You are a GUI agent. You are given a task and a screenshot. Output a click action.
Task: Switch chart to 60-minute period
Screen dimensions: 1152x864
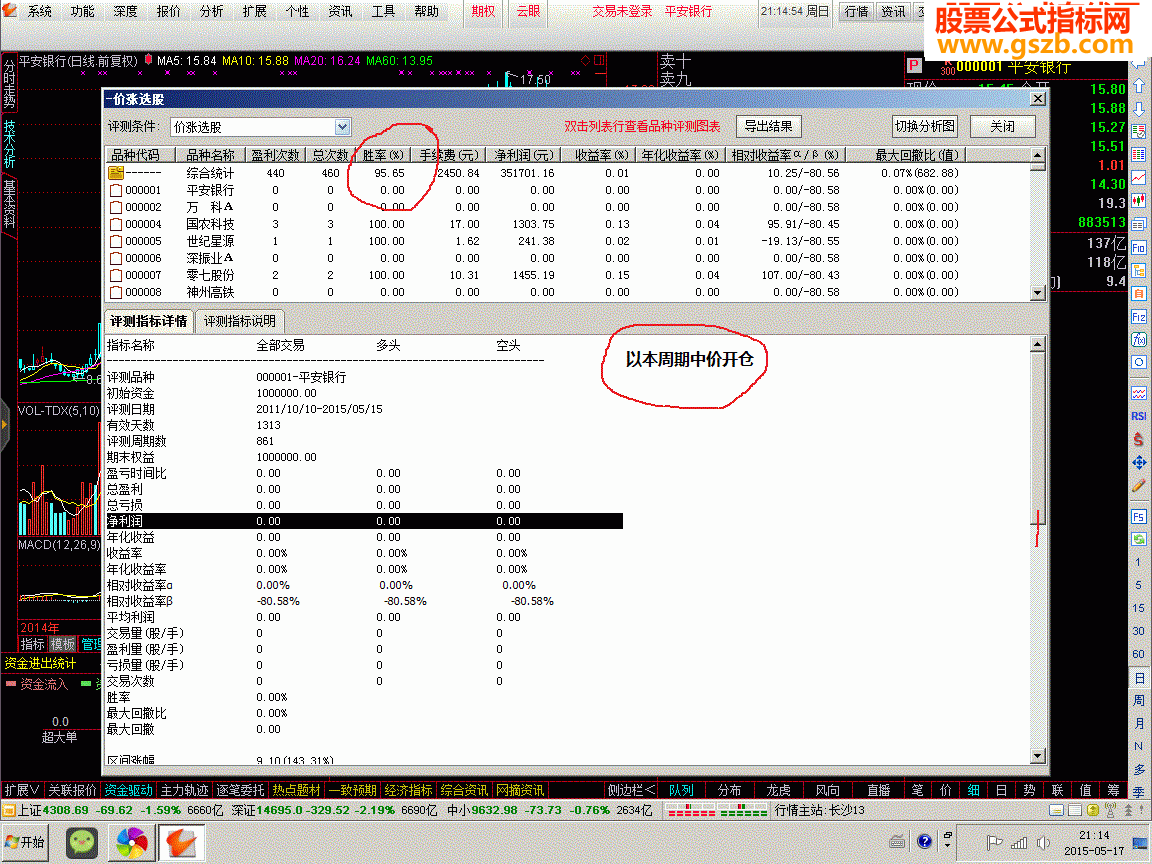[1138, 654]
